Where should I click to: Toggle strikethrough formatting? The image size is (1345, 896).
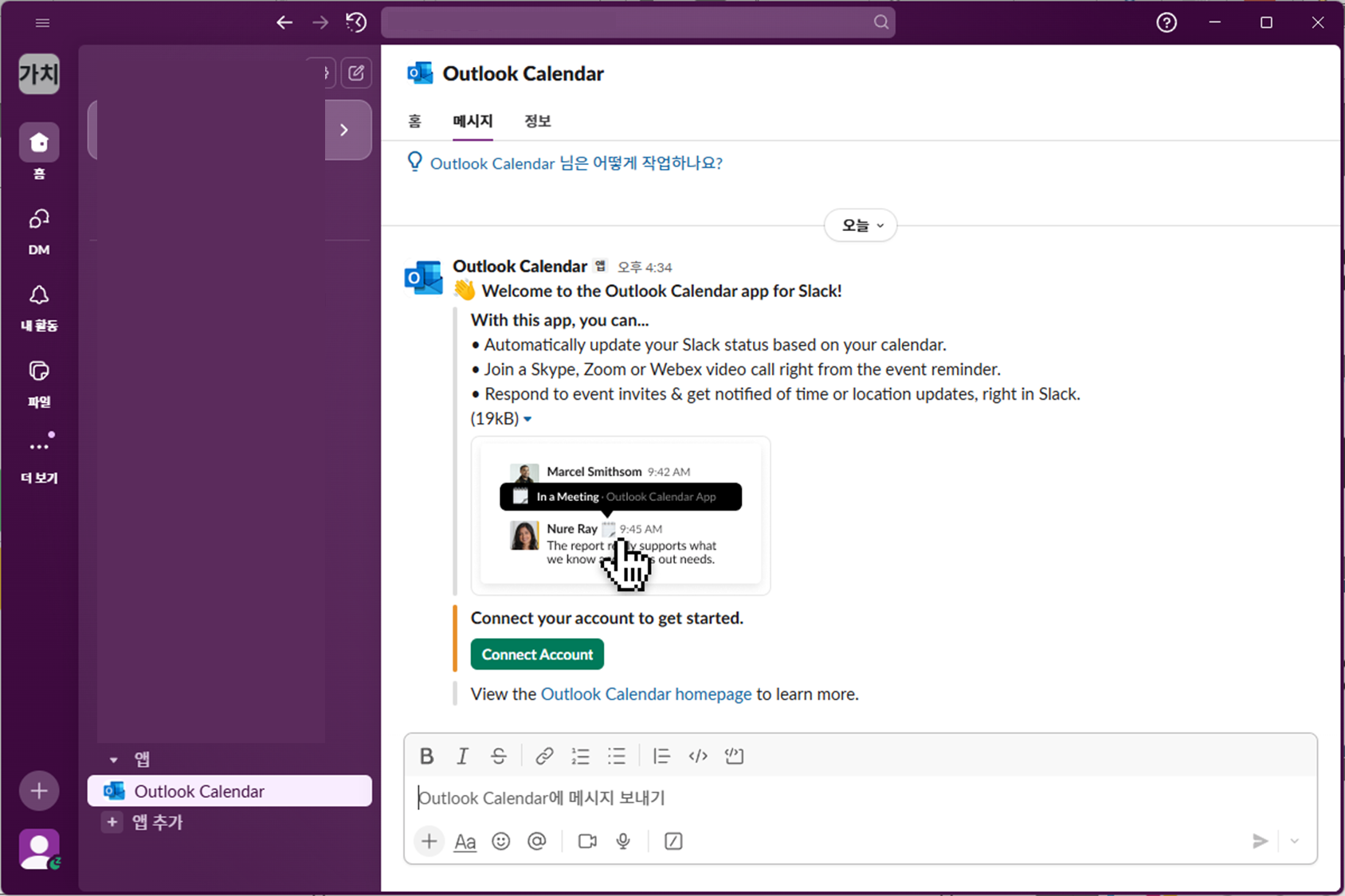pos(499,756)
